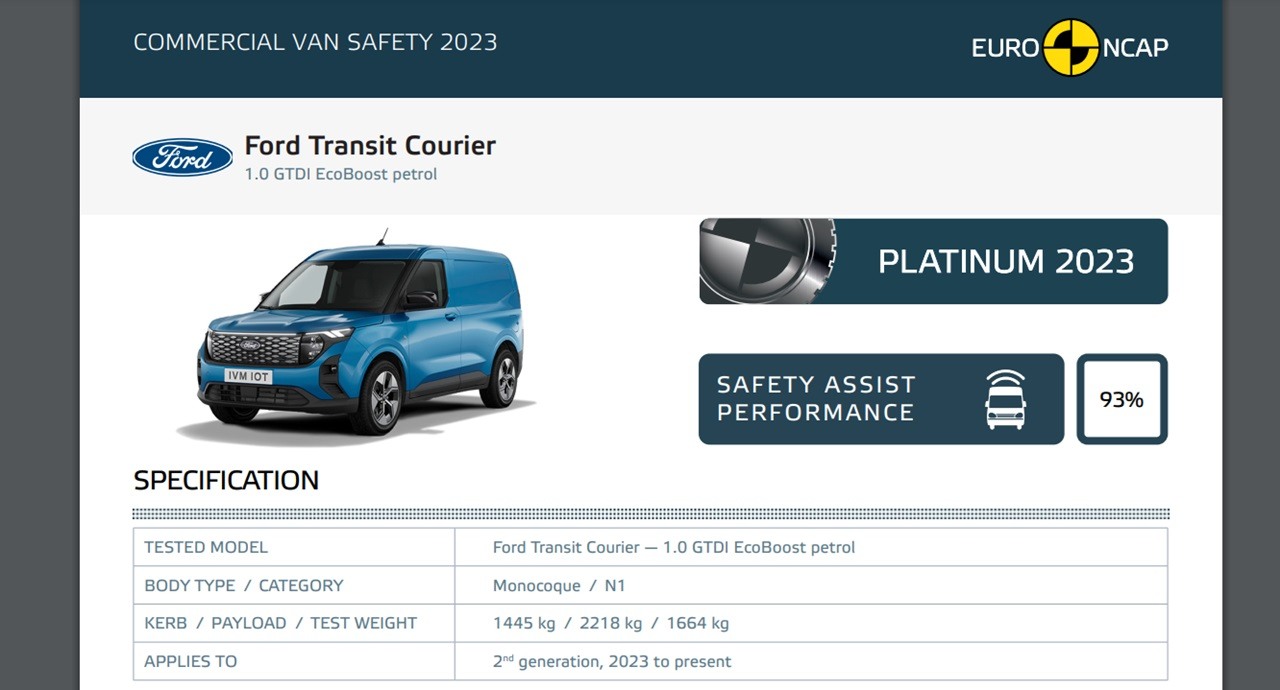The image size is (1280, 690).
Task: Select the SPECIFICATION section heading
Action: (226, 480)
